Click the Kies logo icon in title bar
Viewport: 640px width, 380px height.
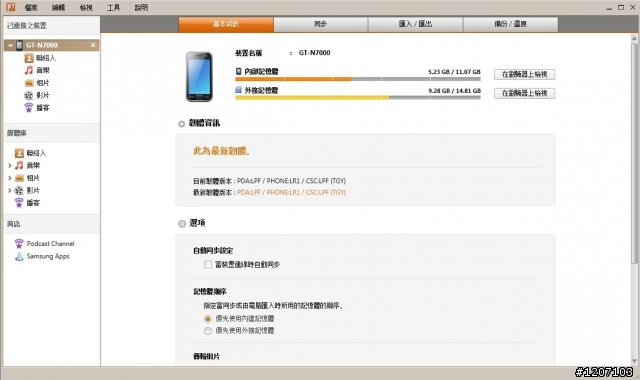[11, 7]
